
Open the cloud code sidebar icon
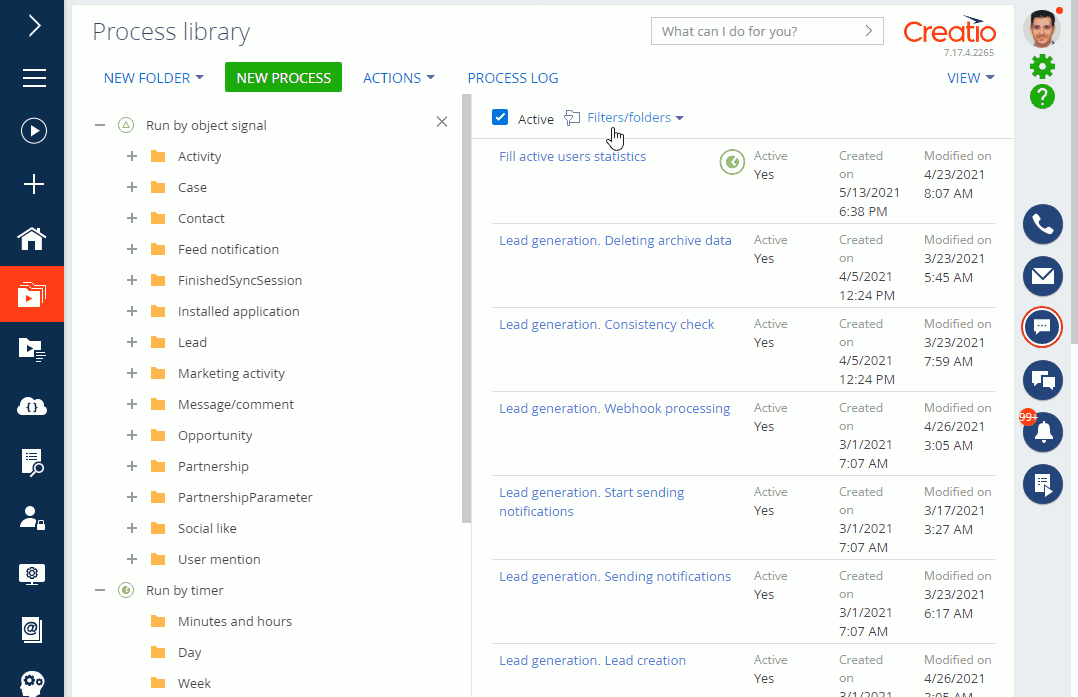pyautogui.click(x=32, y=406)
